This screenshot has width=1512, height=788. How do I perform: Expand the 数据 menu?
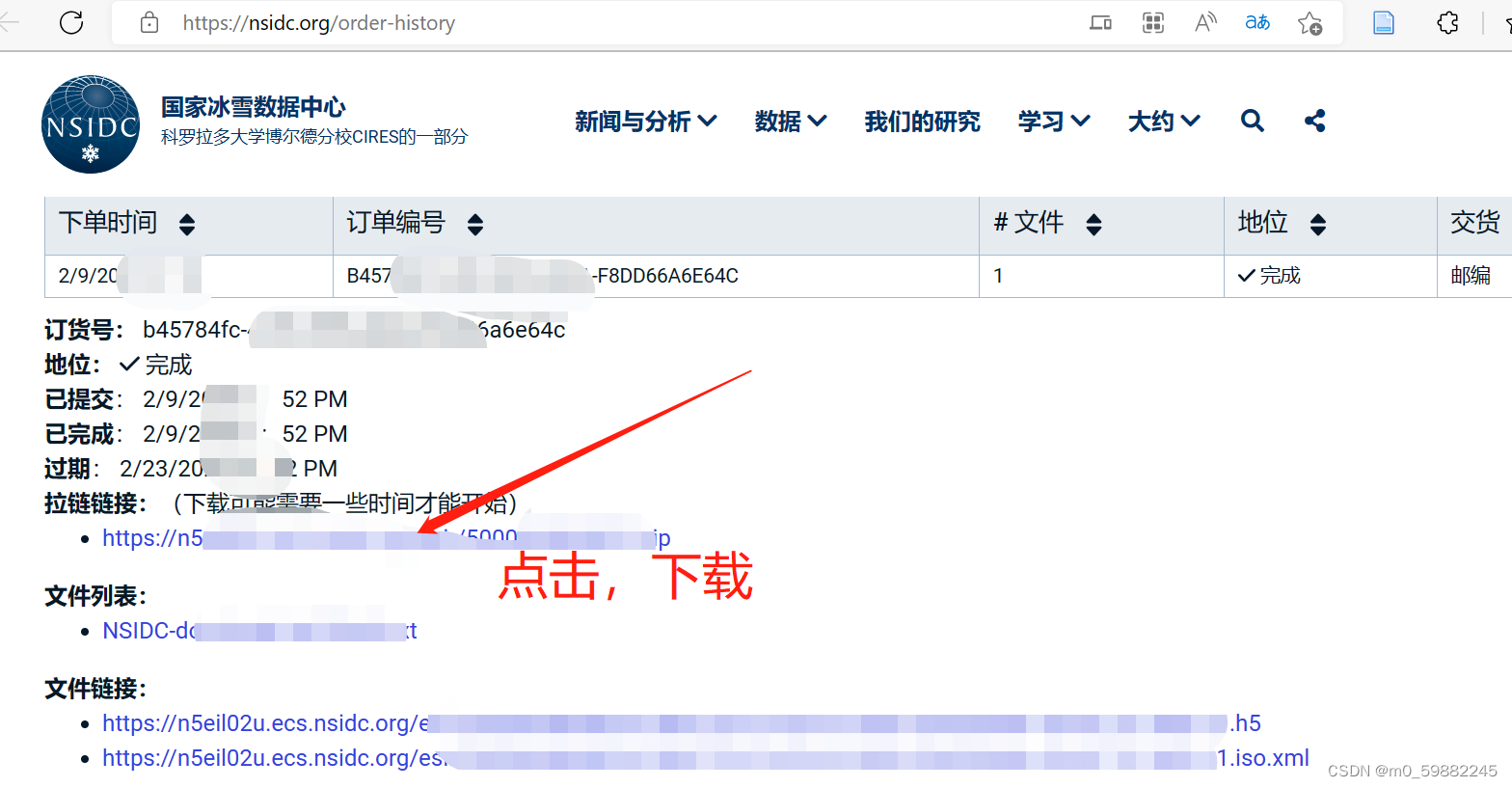tap(790, 121)
